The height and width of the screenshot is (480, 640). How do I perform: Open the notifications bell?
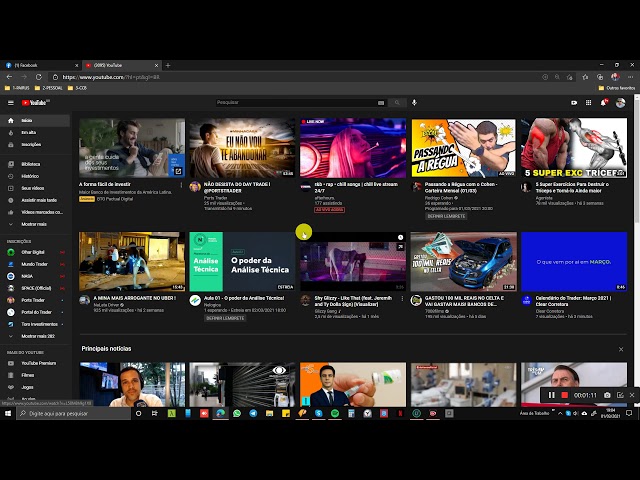[603, 103]
